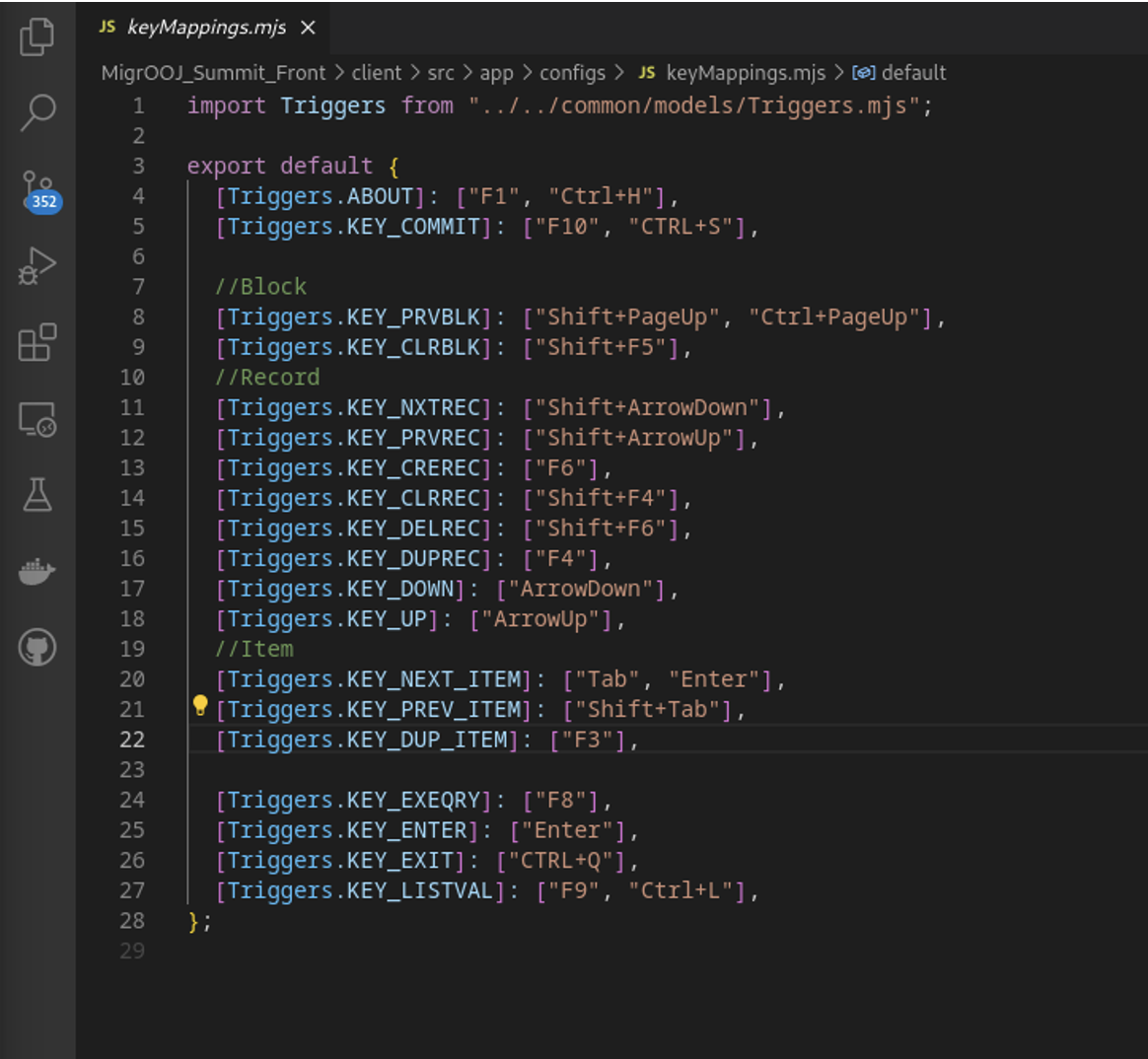
Task: Click the //Block comment
Action: 260,287
